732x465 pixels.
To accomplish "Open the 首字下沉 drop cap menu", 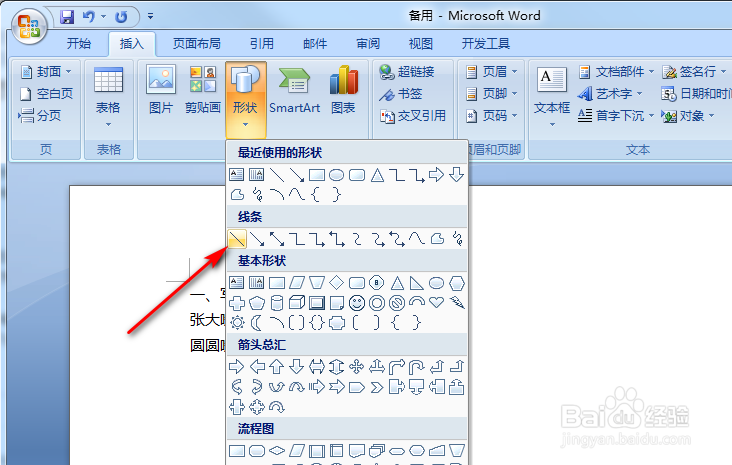I will (616, 116).
